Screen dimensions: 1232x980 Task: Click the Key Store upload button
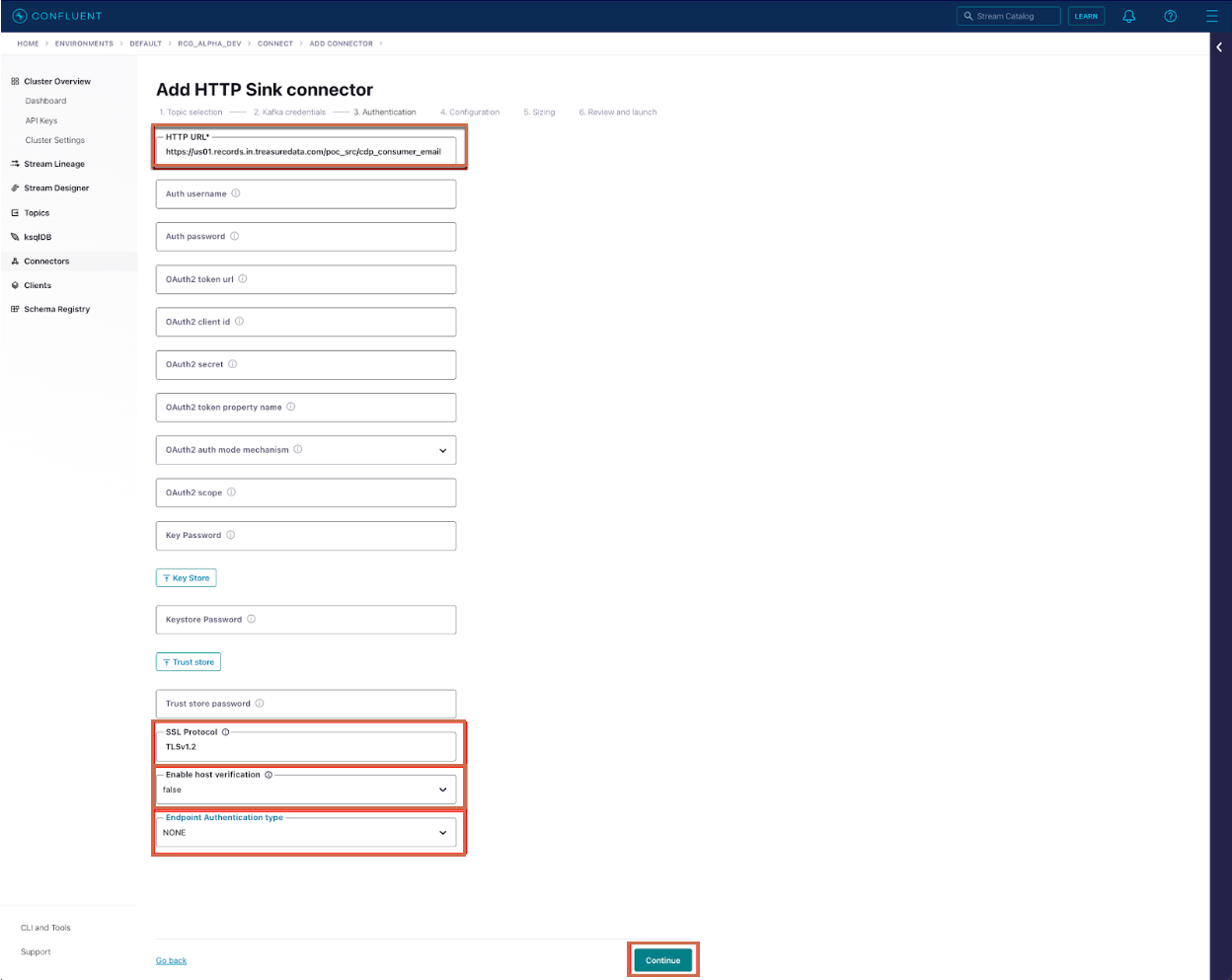(187, 578)
